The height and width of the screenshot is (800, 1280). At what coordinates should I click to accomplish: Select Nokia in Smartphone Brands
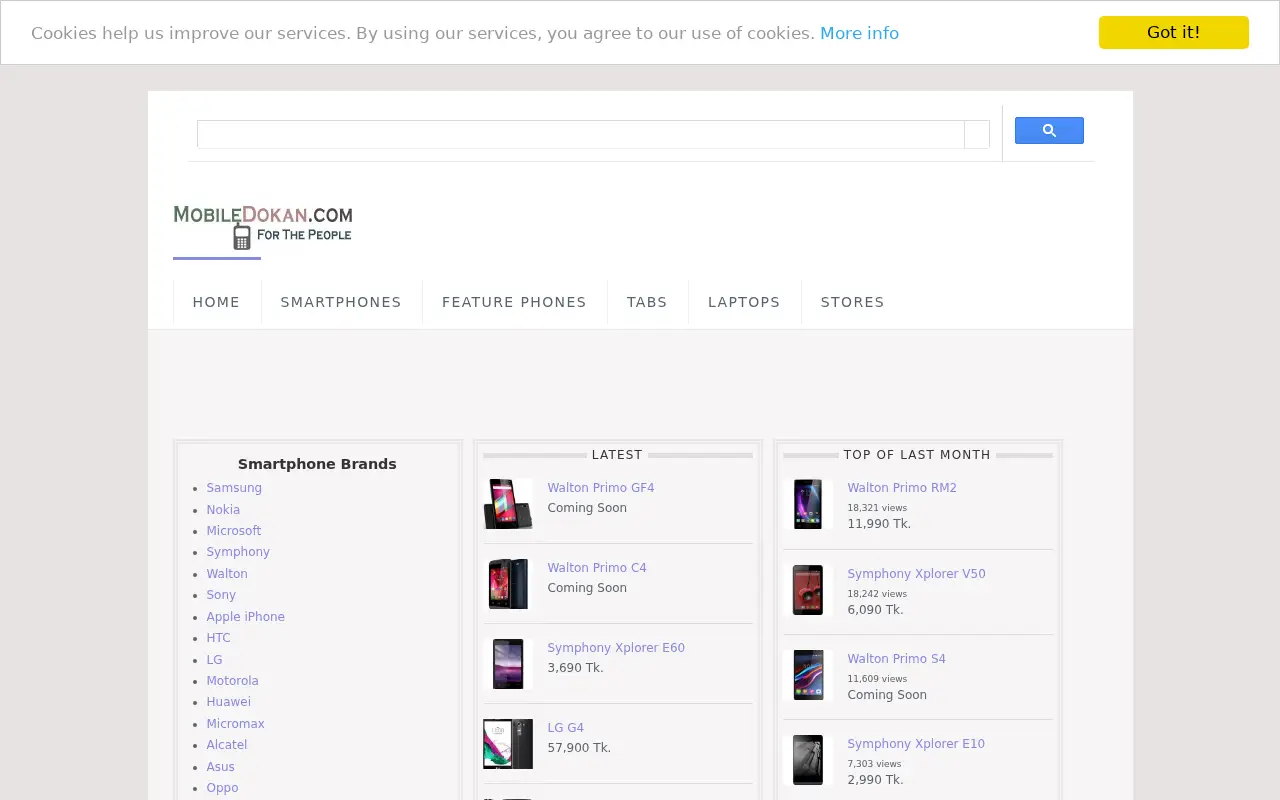click(x=223, y=510)
